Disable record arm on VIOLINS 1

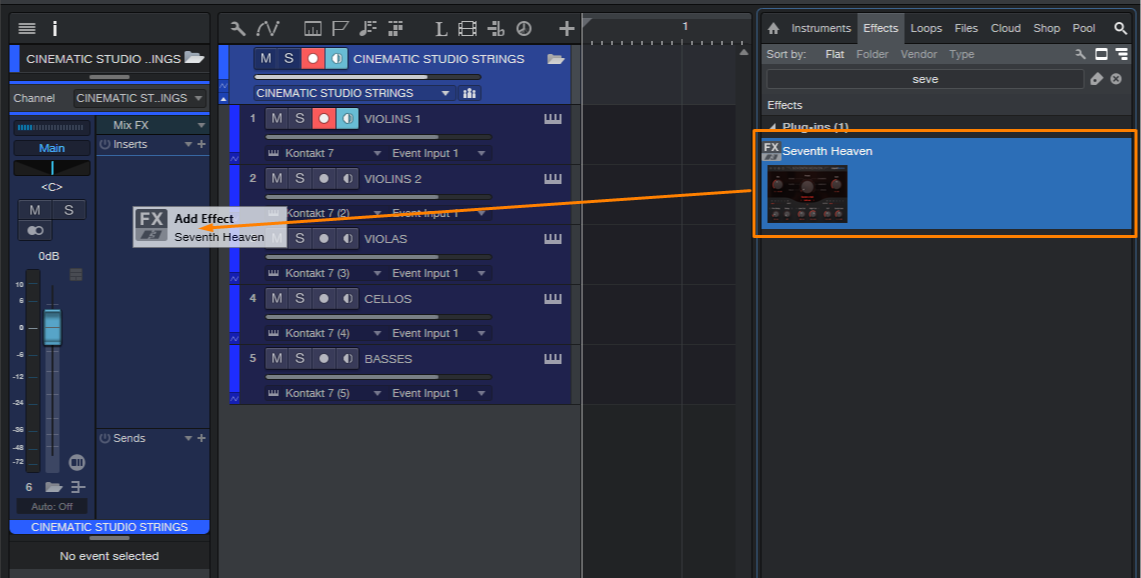(324, 119)
